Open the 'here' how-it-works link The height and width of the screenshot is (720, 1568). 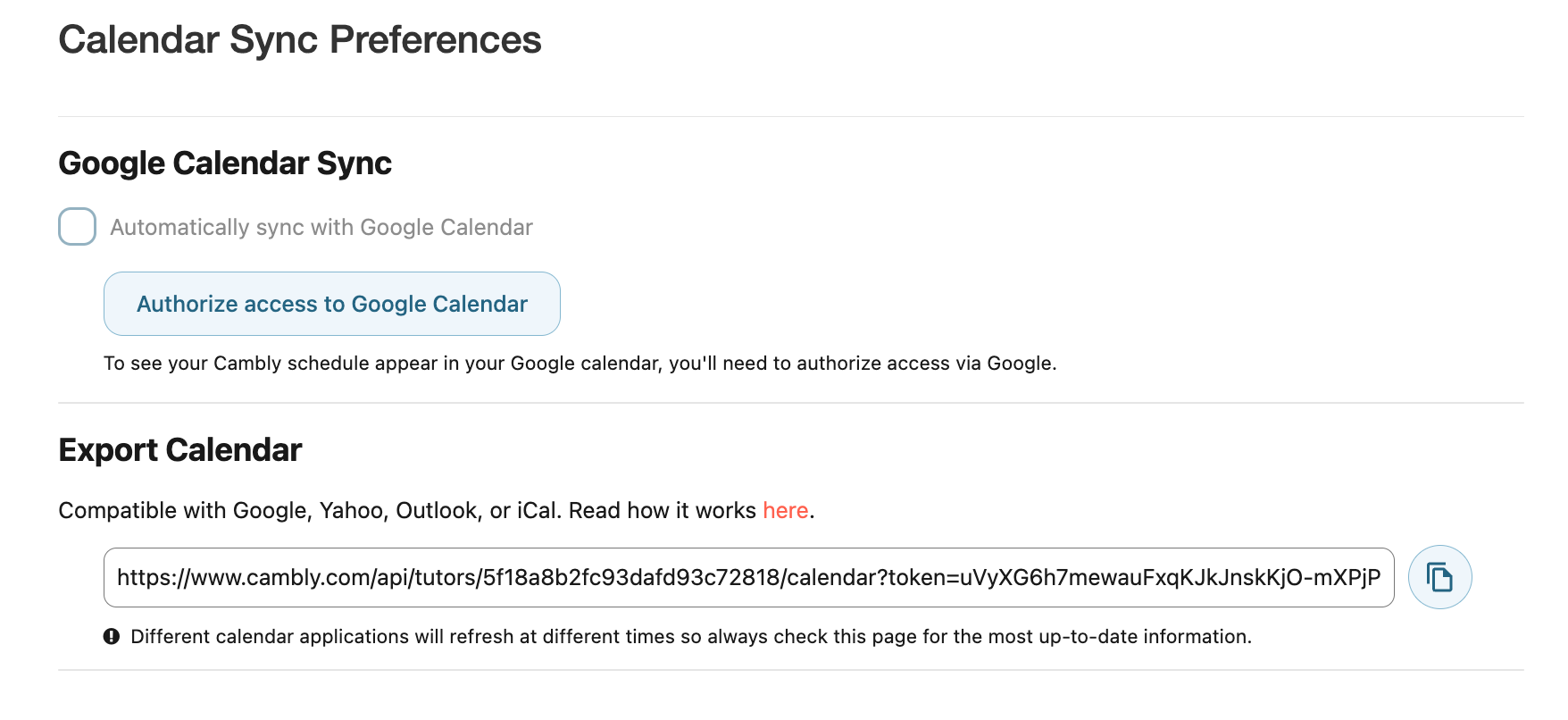(785, 510)
